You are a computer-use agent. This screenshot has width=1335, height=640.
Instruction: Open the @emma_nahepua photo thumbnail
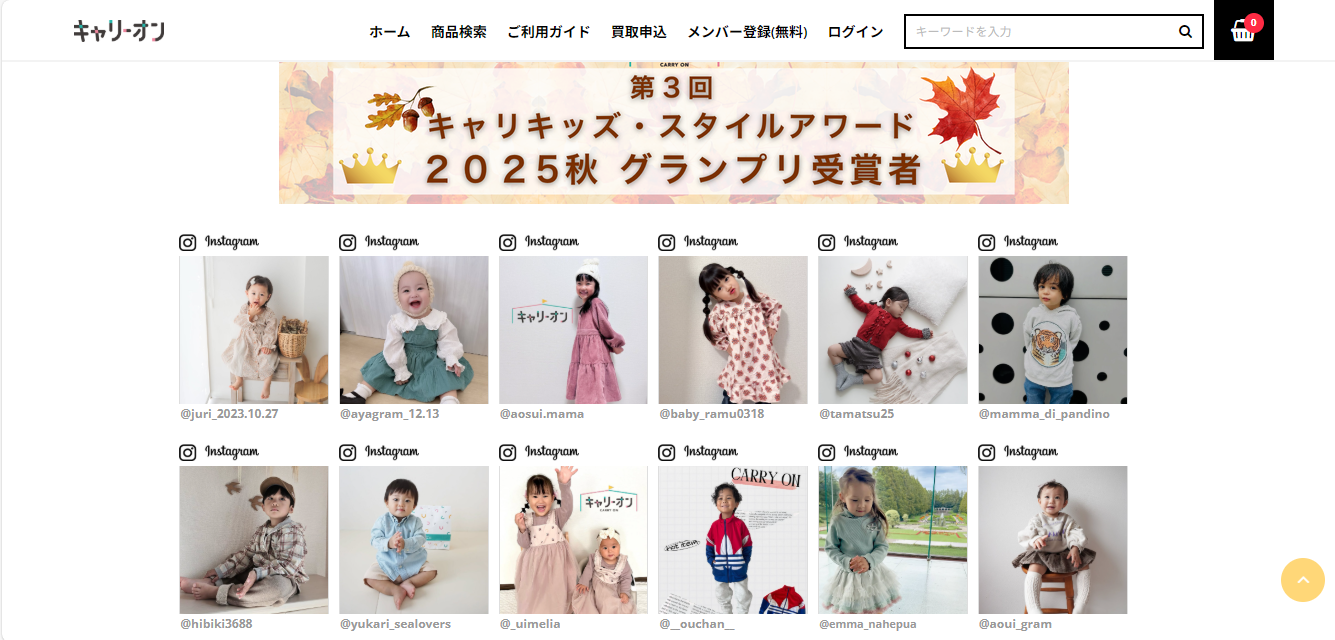893,540
